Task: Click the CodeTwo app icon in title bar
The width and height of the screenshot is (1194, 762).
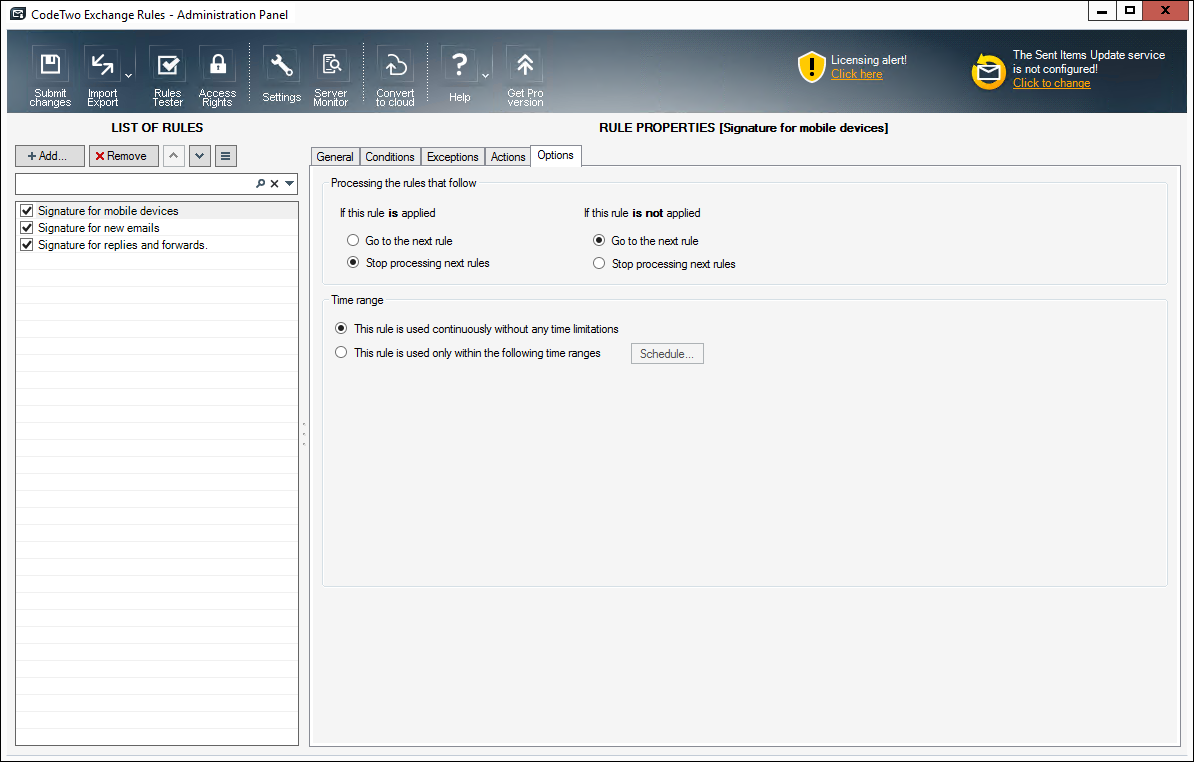Action: [18, 14]
